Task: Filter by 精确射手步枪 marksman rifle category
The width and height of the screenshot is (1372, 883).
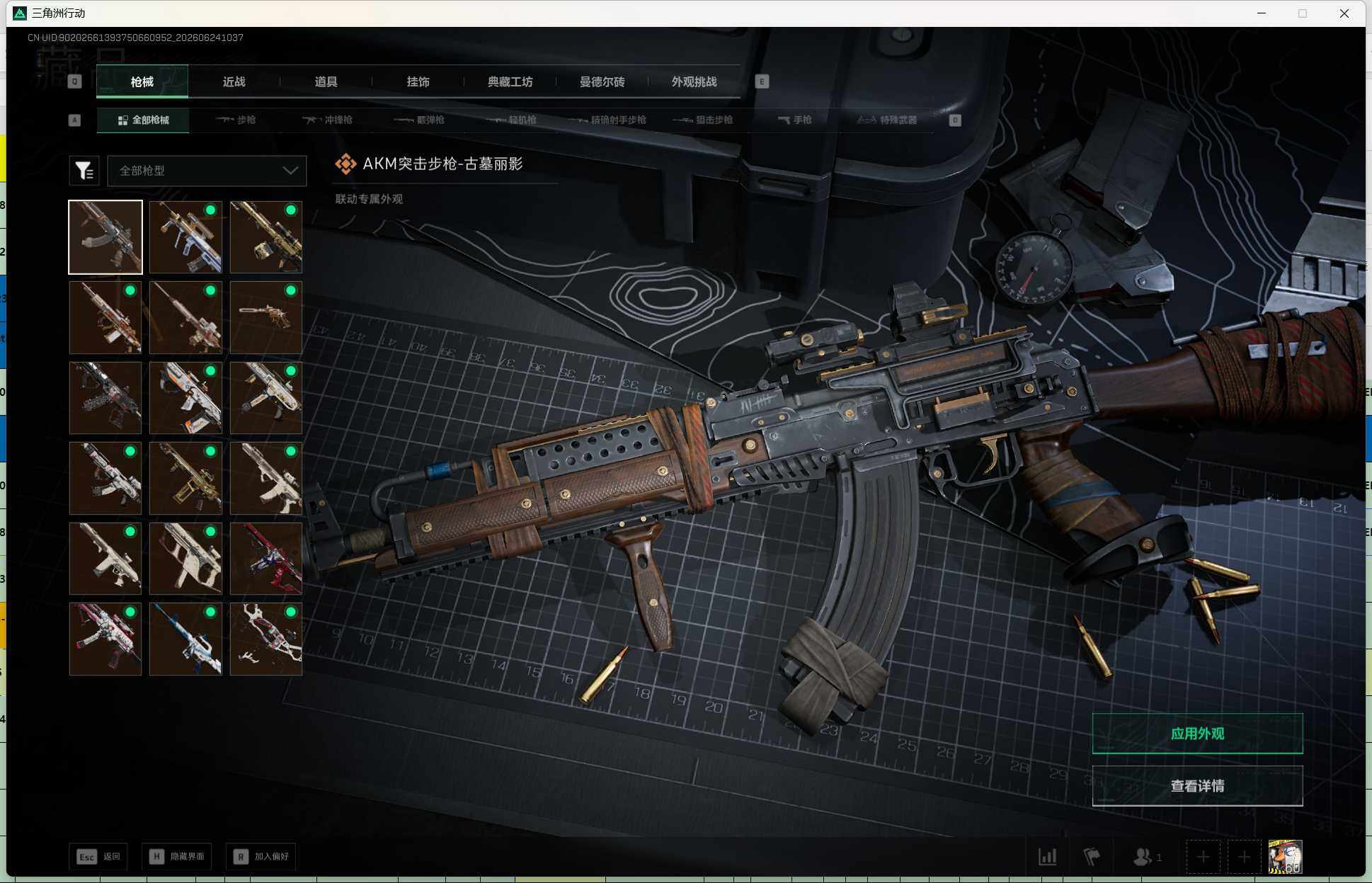Action: (607, 120)
